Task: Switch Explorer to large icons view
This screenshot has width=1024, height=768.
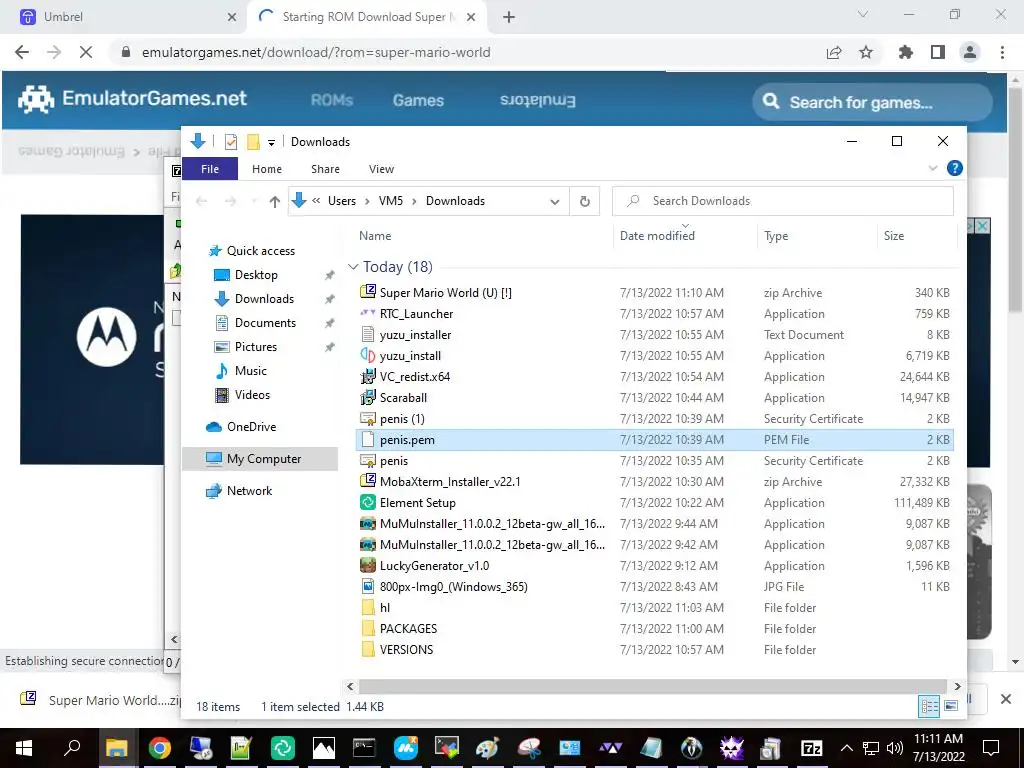Action: 951,706
